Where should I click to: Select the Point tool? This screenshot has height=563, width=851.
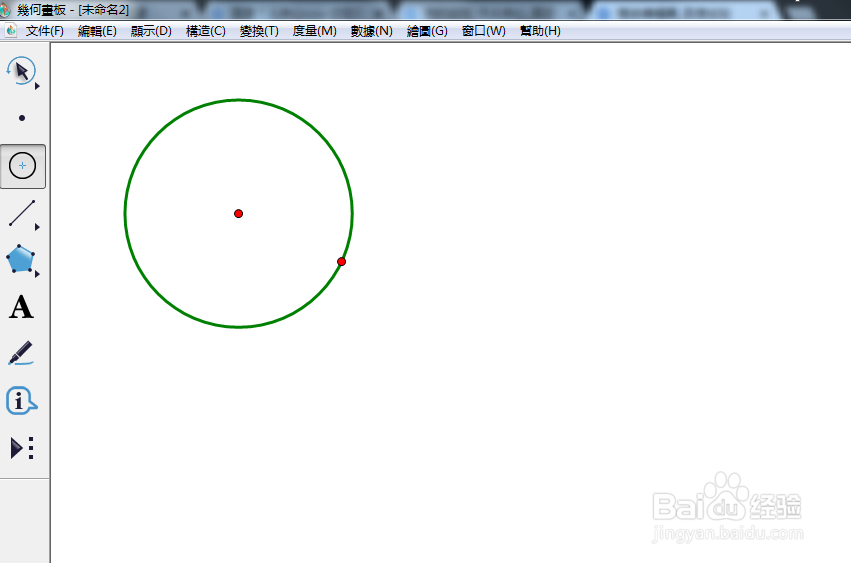(x=22, y=118)
